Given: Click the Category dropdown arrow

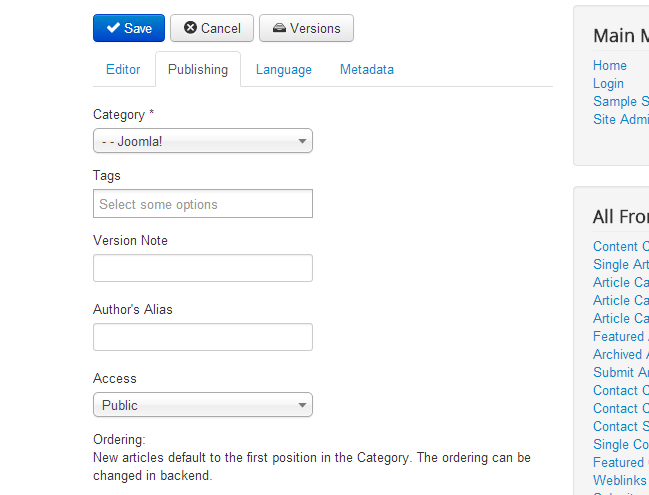Looking at the screenshot, I should tap(302, 142).
